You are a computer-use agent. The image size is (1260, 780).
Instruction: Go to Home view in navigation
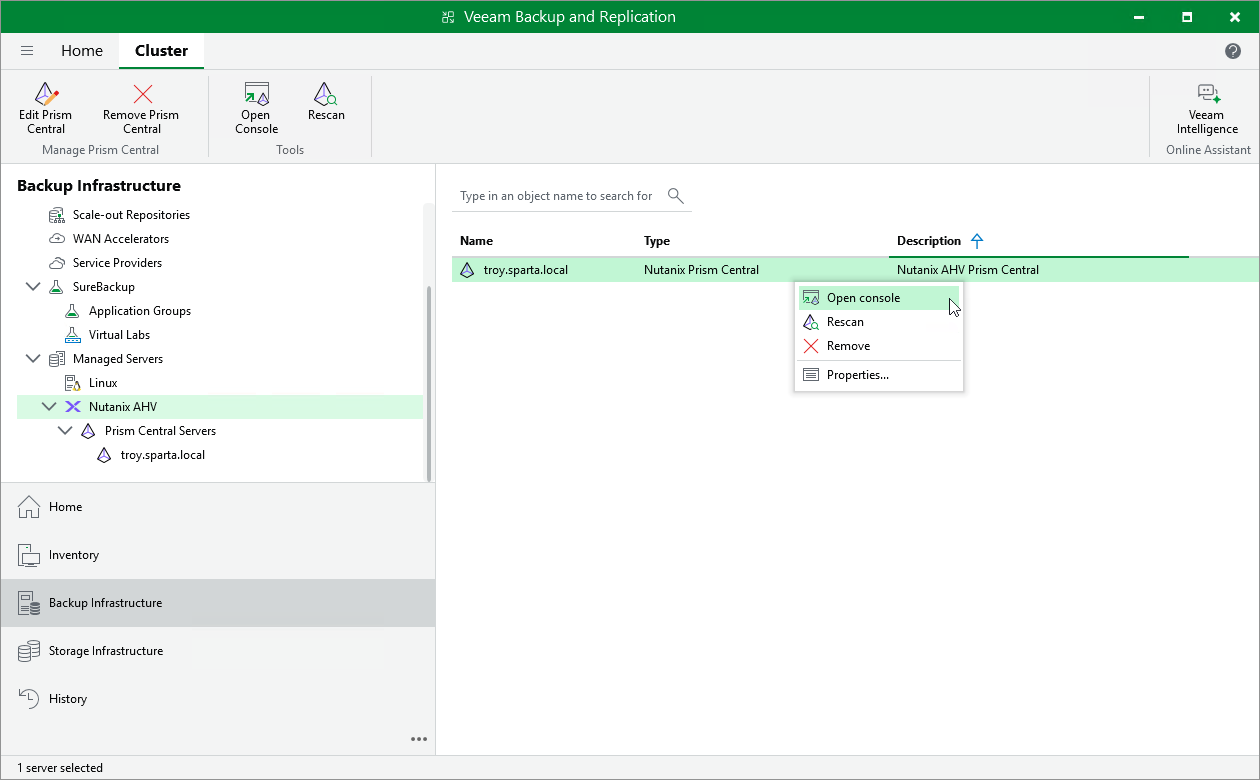point(218,507)
